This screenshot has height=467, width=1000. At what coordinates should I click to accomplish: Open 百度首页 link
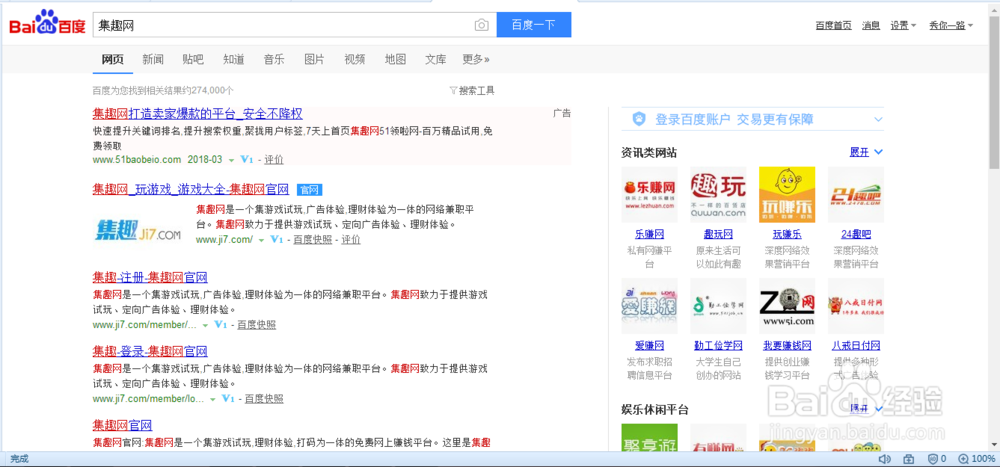pyautogui.click(x=834, y=26)
